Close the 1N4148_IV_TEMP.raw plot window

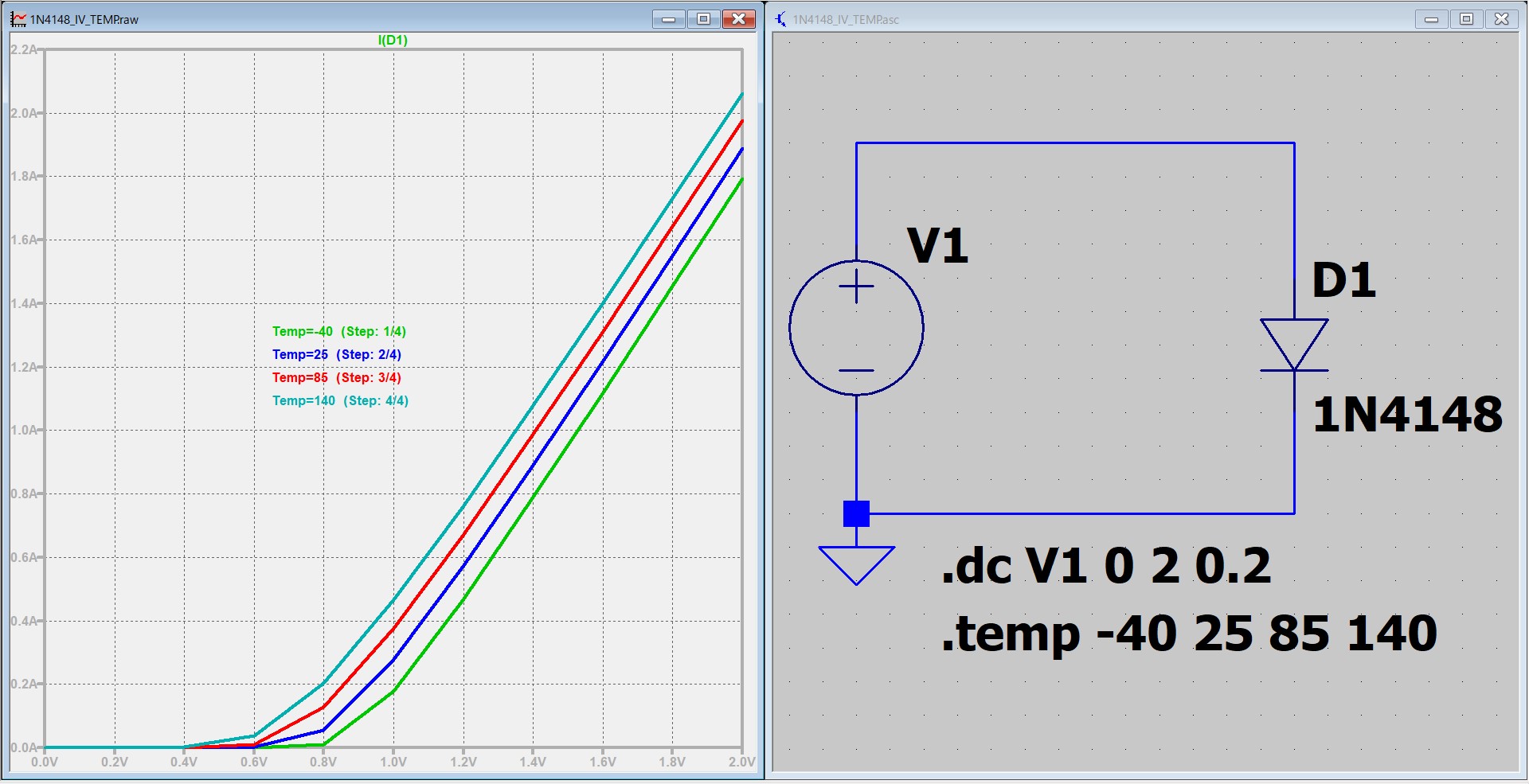click(x=738, y=19)
